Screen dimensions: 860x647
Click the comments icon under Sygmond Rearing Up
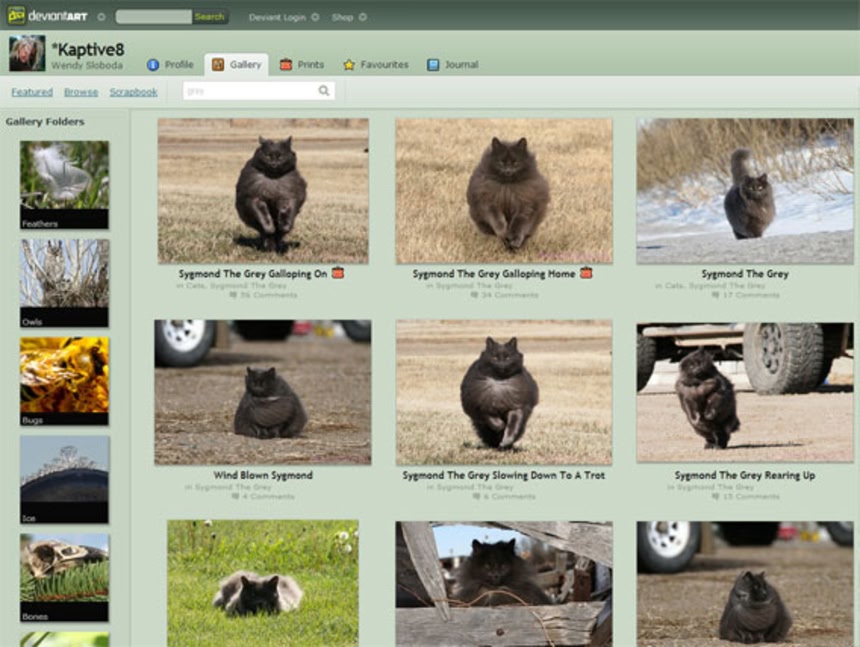coord(713,497)
